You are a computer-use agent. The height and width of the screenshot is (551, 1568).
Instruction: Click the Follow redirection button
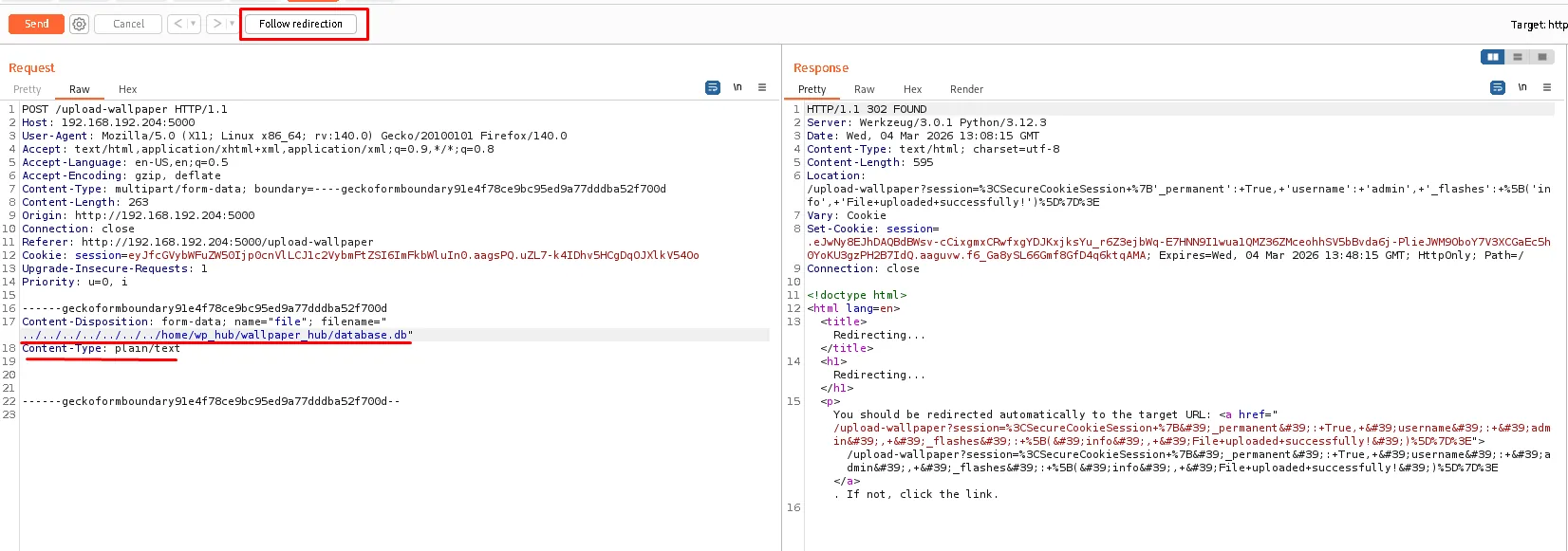pos(301,24)
